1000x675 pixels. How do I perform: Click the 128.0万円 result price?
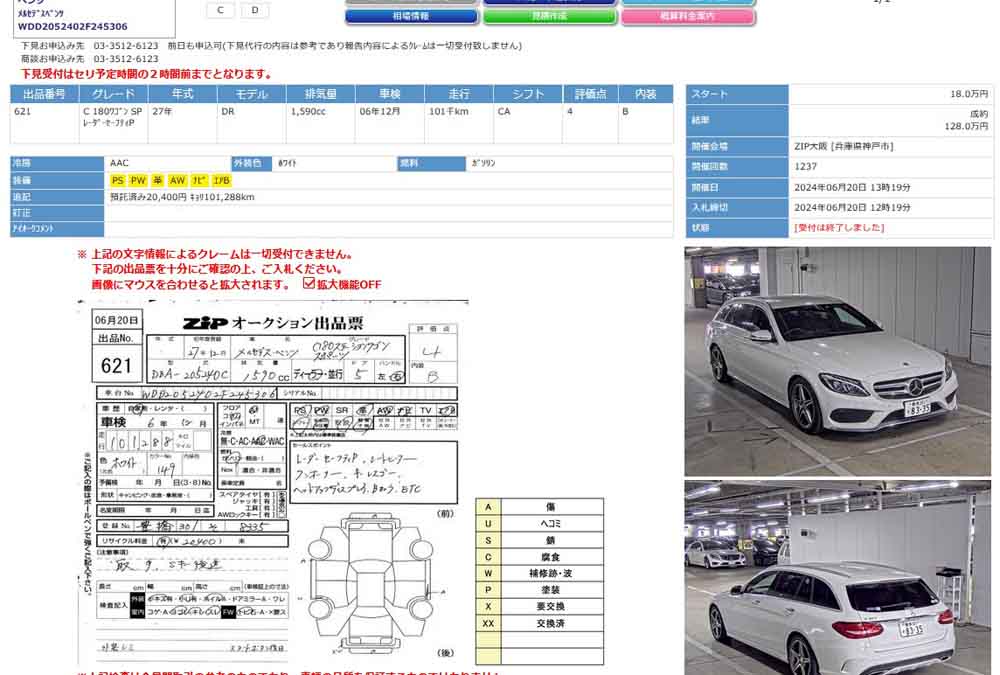coord(966,126)
